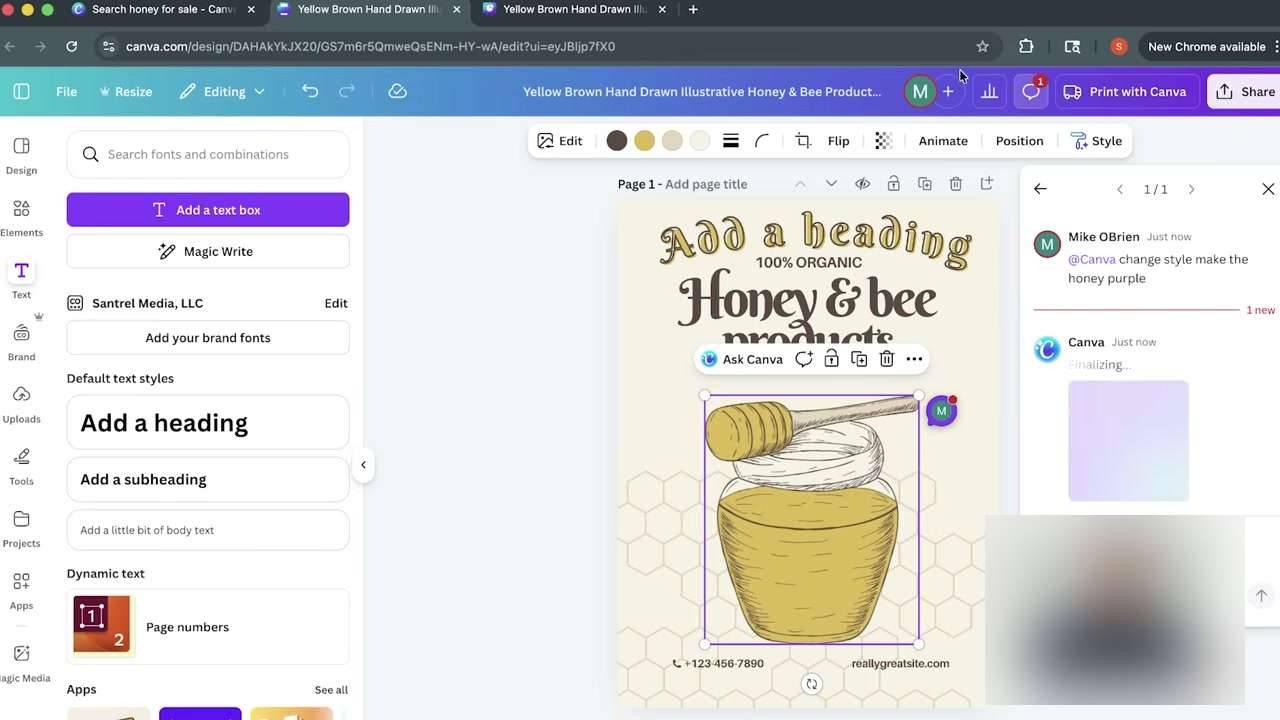Open the Resize menu
Screen dimensions: 1280x720
pyautogui.click(x=125, y=91)
